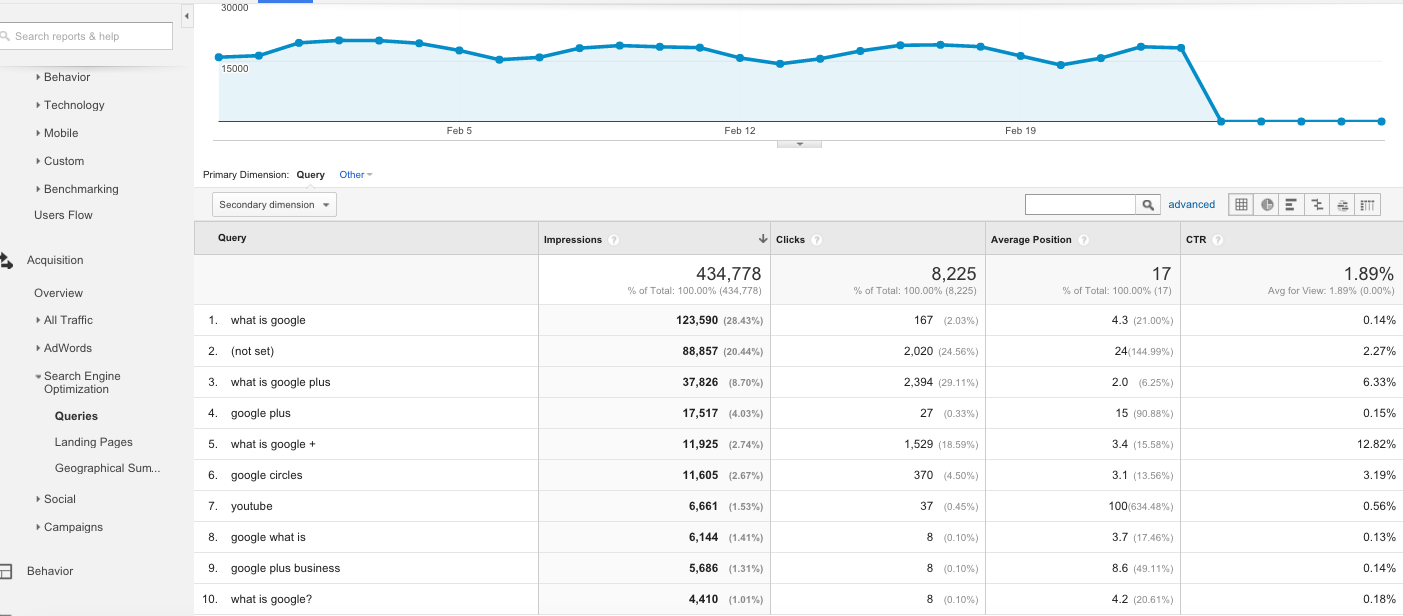Image resolution: width=1403 pixels, height=616 pixels.
Task: Select the Pivot view icon
Action: [1367, 205]
